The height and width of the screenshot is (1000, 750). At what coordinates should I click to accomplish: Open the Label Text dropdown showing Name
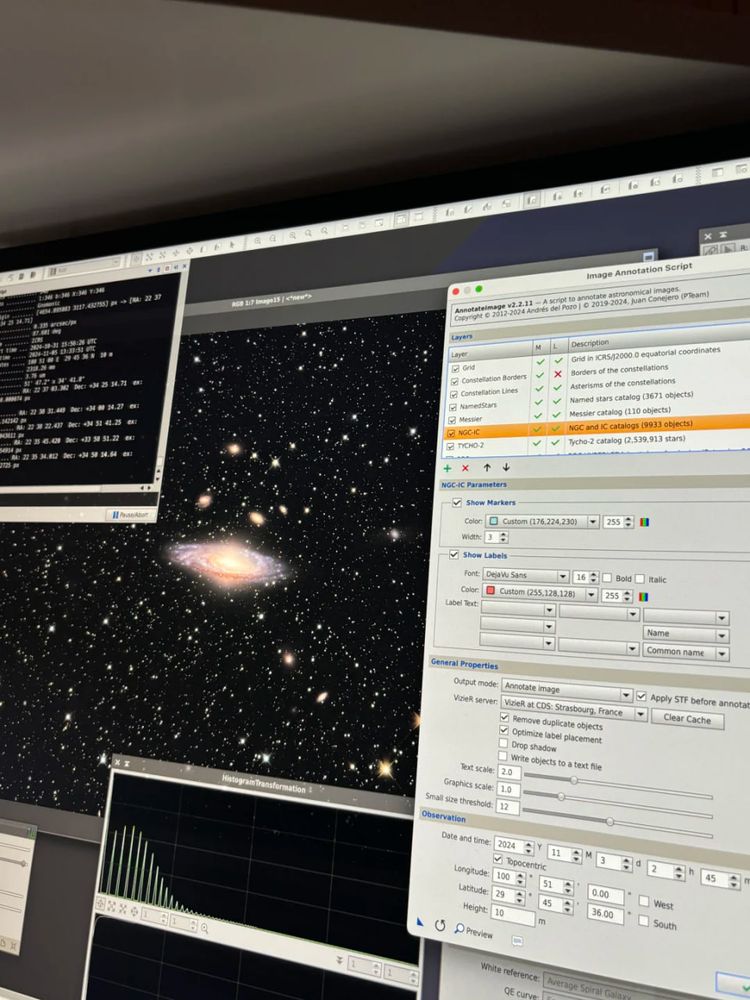686,635
